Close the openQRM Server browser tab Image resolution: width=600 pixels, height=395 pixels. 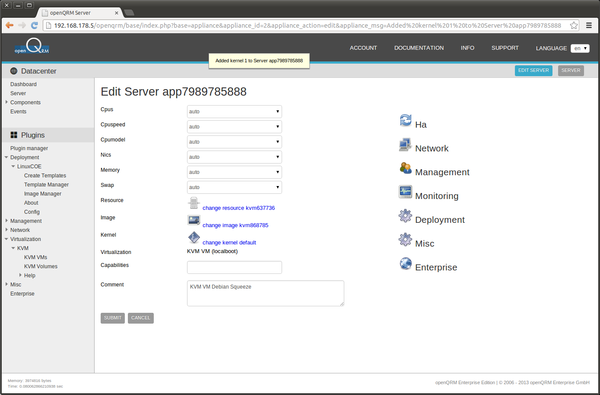tap(117, 13)
